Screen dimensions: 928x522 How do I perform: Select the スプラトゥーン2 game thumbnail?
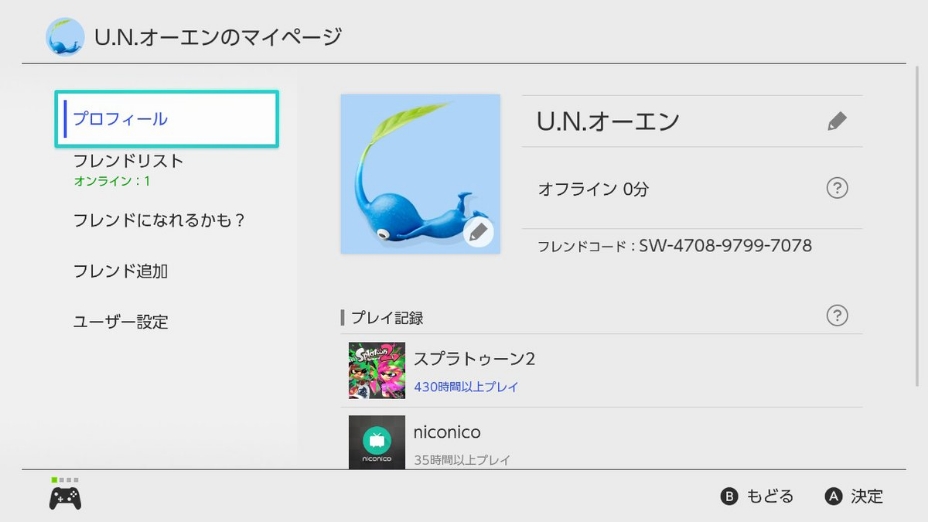[377, 370]
